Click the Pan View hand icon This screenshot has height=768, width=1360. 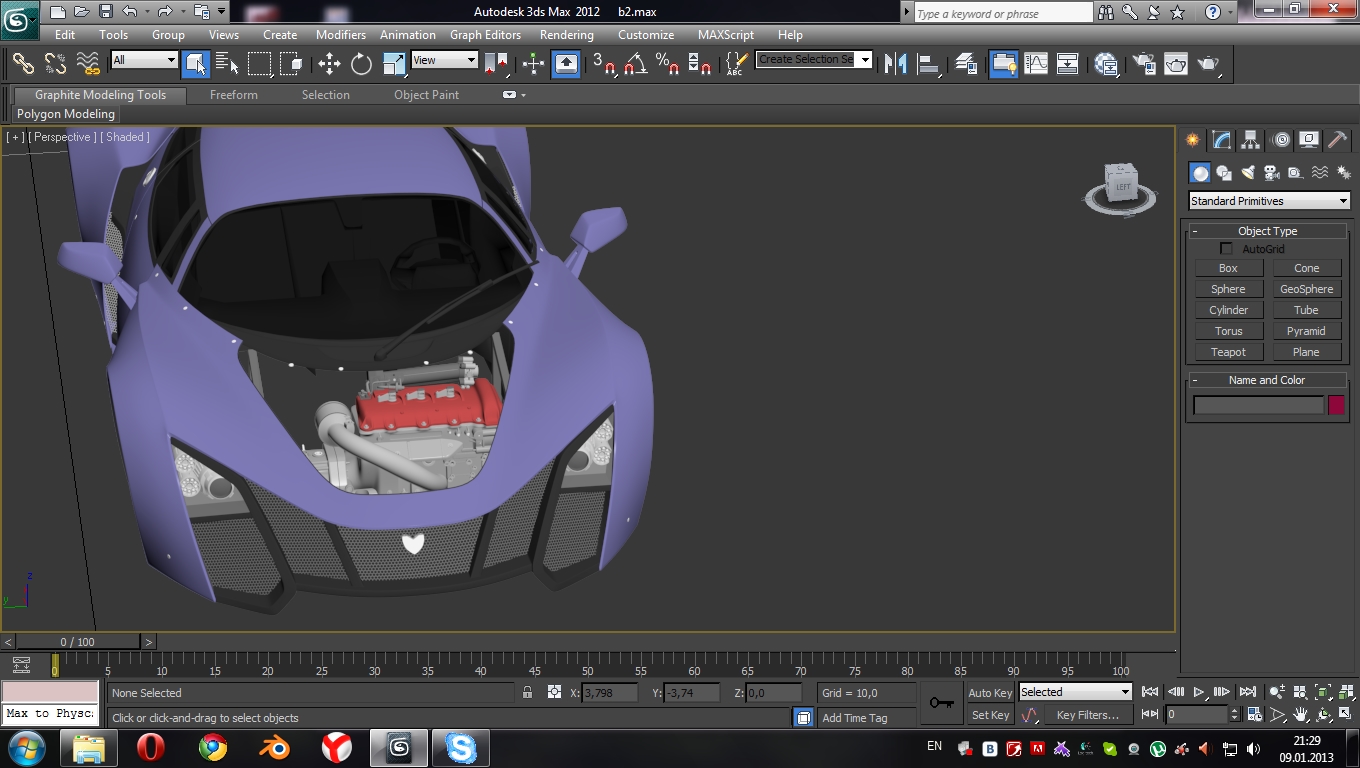click(x=1301, y=715)
